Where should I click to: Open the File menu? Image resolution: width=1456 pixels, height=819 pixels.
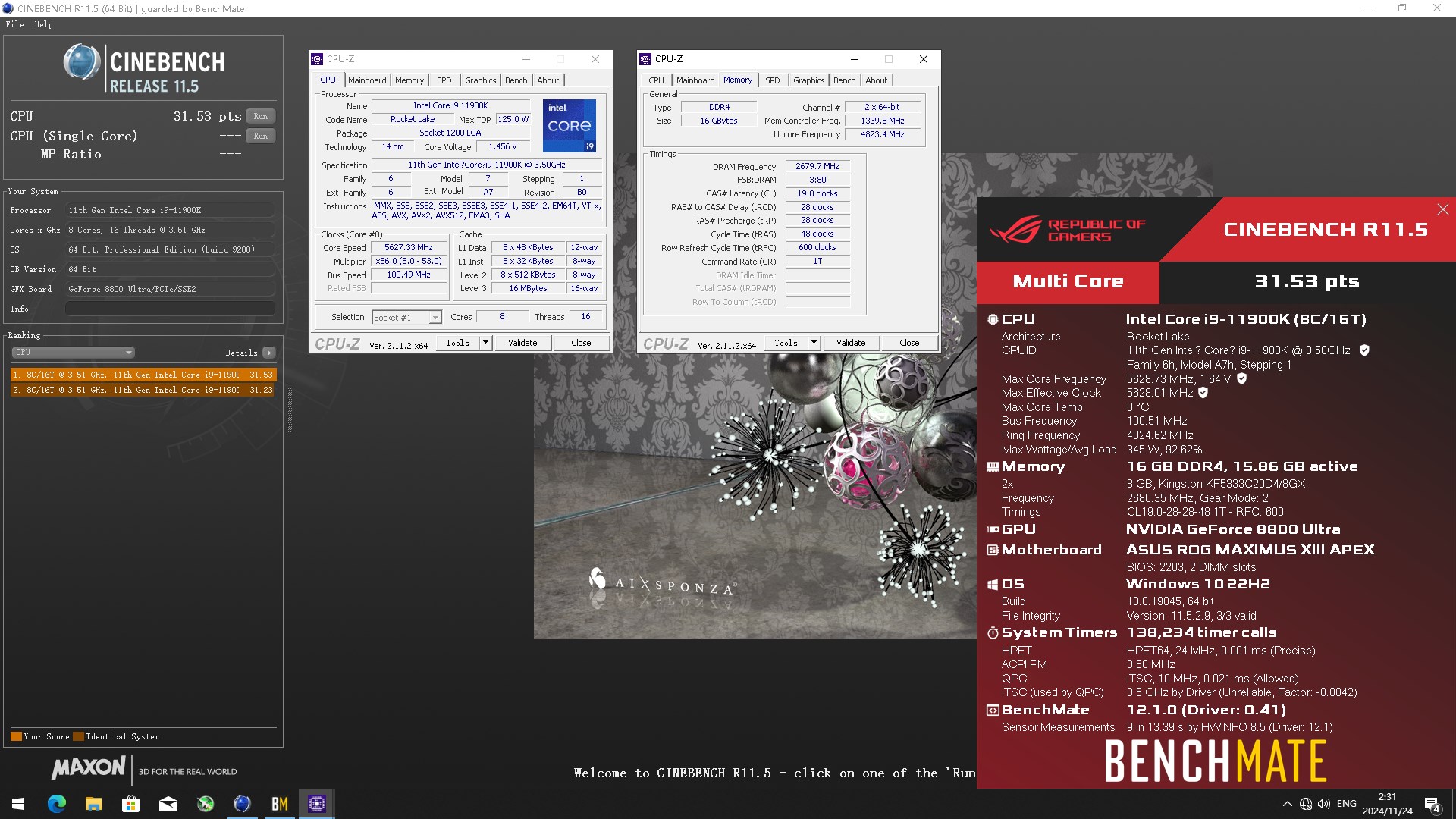[x=14, y=24]
